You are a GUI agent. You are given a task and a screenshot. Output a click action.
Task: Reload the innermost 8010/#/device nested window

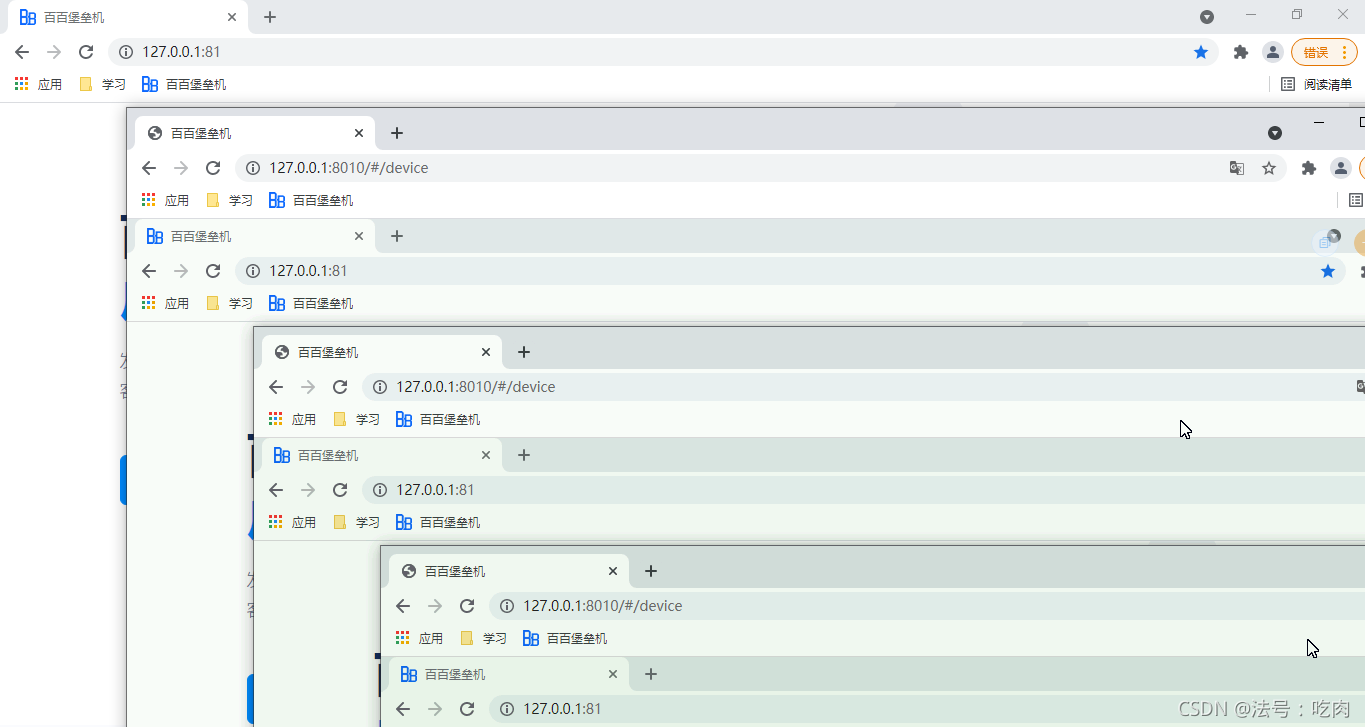click(467, 606)
